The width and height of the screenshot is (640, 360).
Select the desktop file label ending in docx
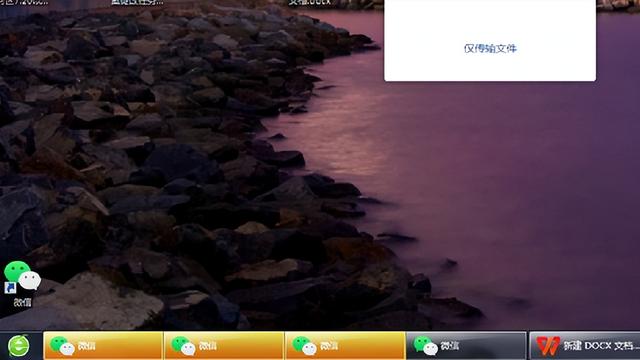coord(309,2)
